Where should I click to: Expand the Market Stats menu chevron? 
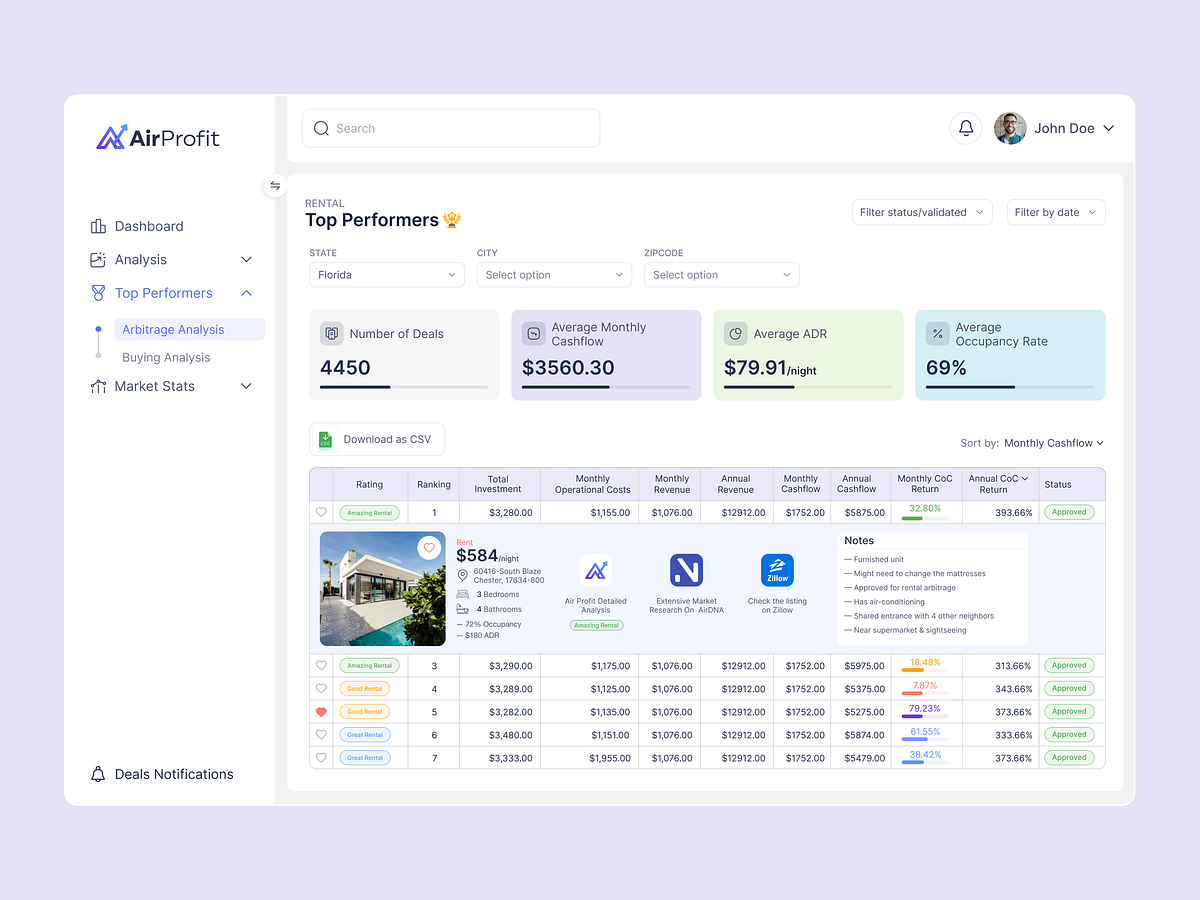pos(247,386)
